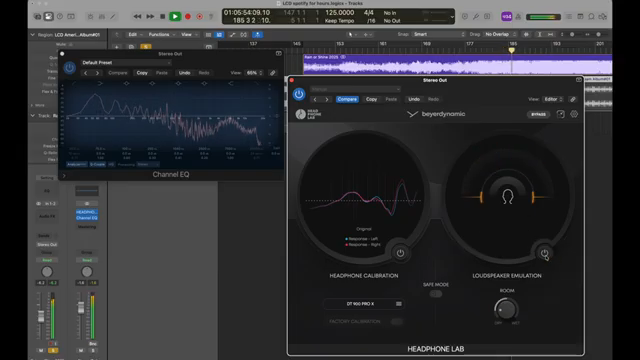Viewport: 640px width, 360px height.
Task: Open the LCD display mode dropdown arrow
Action: click(x=452, y=17)
